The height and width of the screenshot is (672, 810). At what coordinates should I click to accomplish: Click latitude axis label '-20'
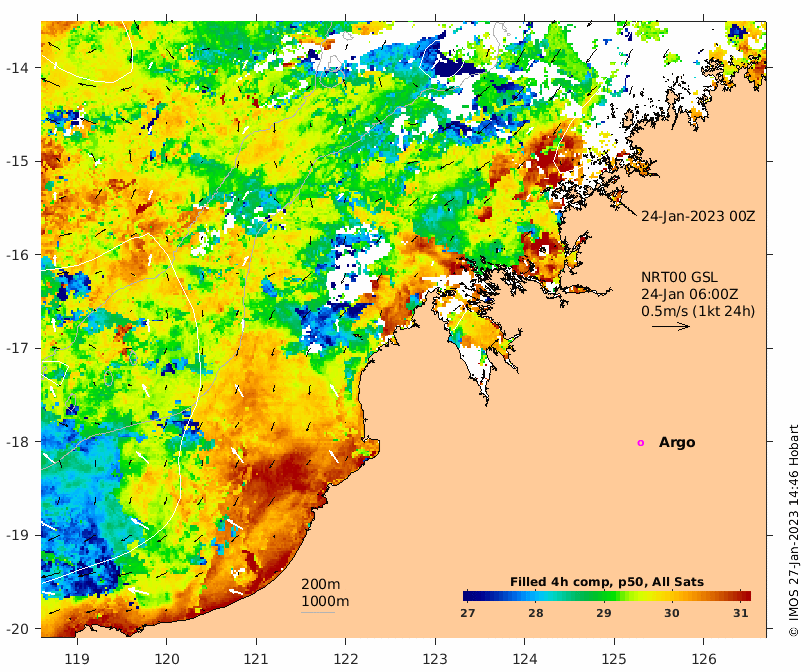17,629
